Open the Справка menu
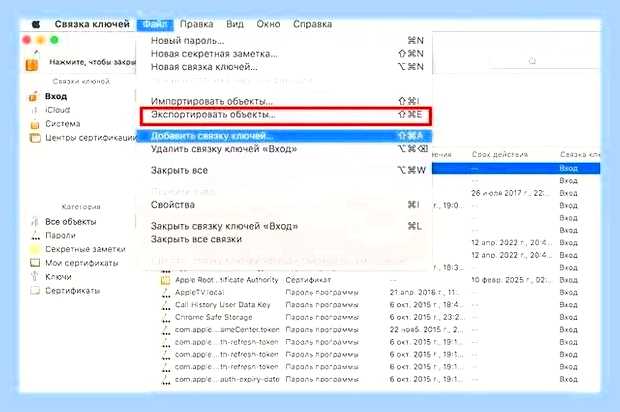The image size is (620, 412). 312,24
